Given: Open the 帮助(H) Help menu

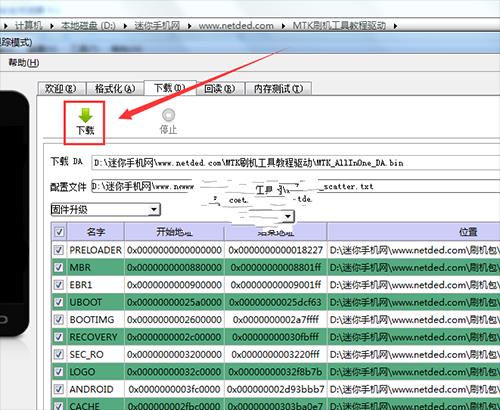Looking at the screenshot, I should [24, 63].
